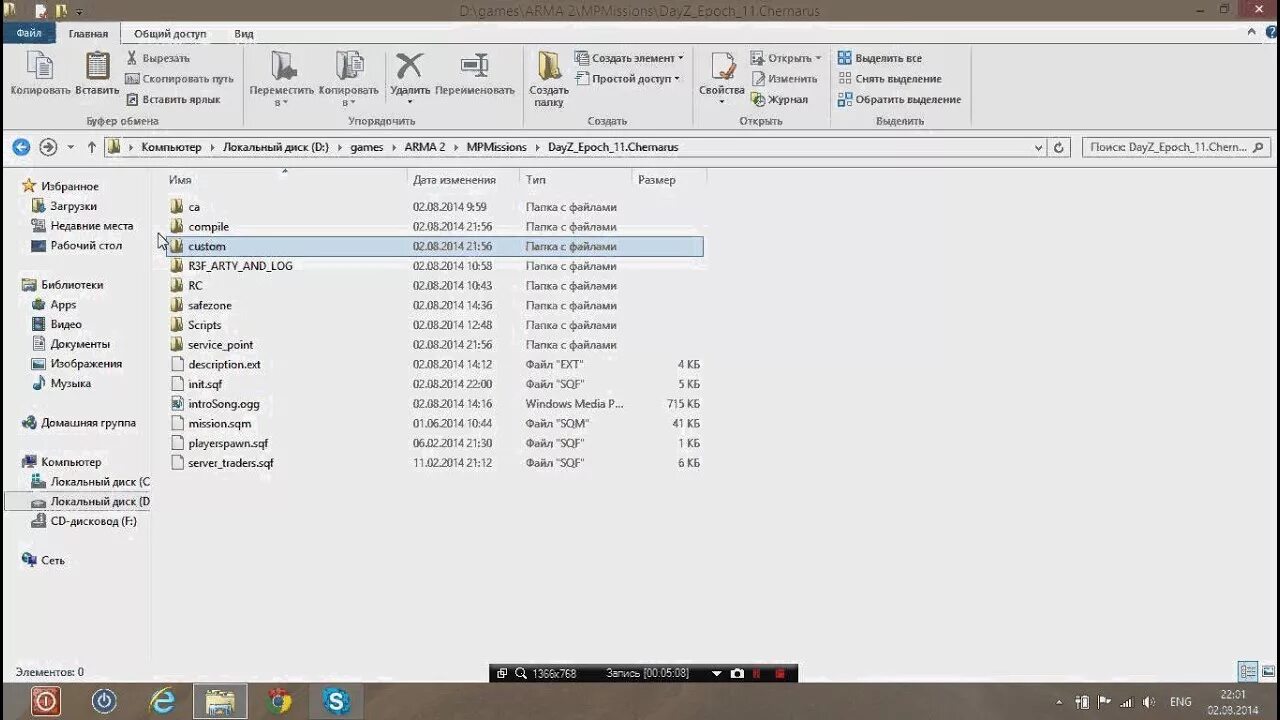Image resolution: width=1280 pixels, height=720 pixels.
Task: Open Домашняя группа
Action: tap(88, 423)
